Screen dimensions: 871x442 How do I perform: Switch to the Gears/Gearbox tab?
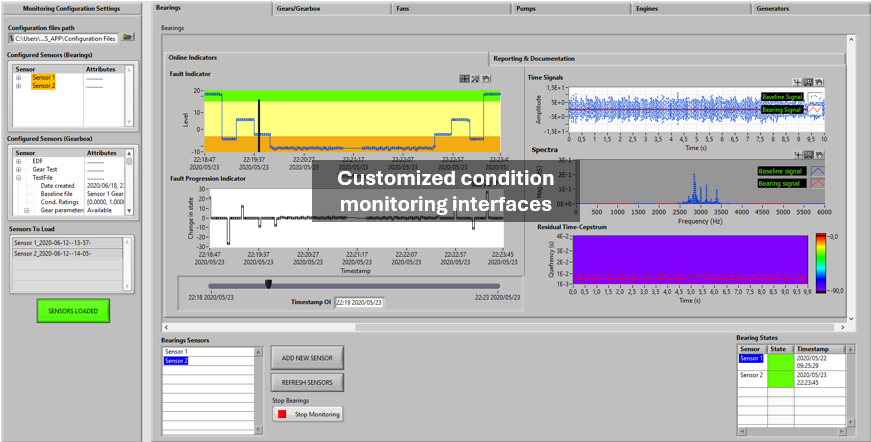tap(332, 8)
